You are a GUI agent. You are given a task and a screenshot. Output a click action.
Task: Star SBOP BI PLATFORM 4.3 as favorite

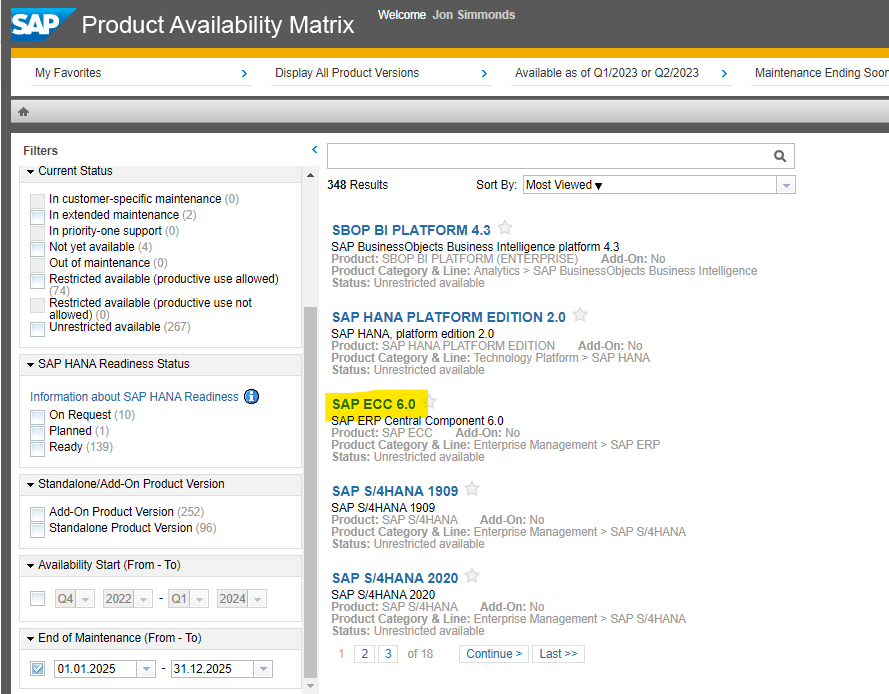[505, 228]
